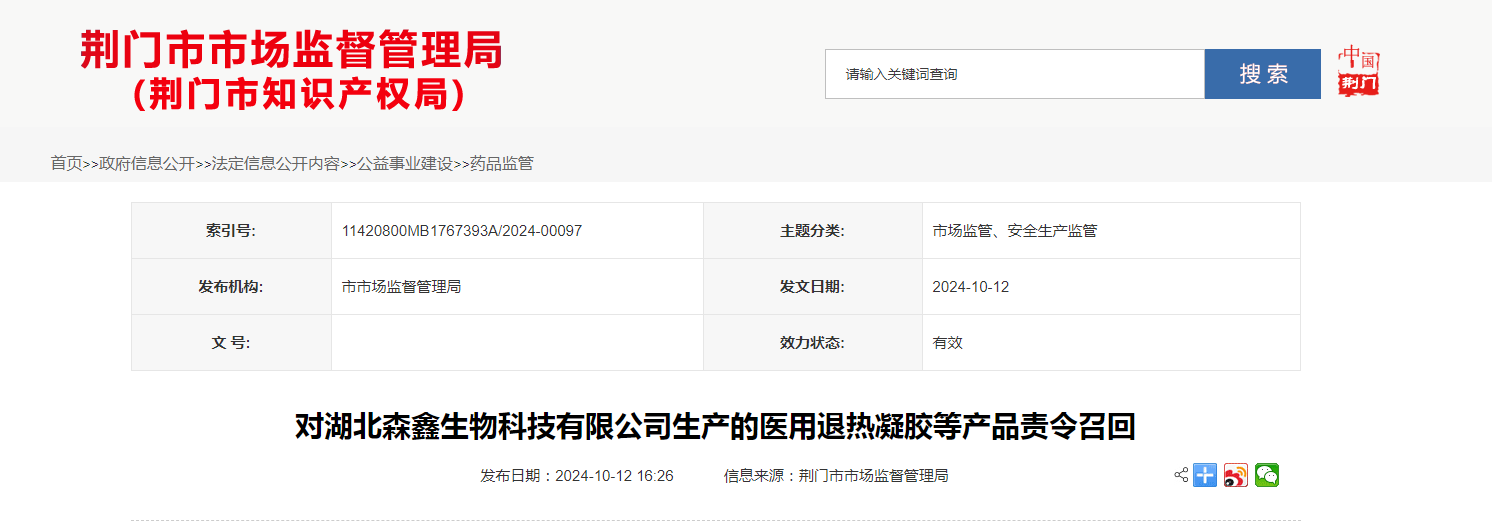The height and width of the screenshot is (532, 1492).
Task: Go to 首页 in the breadcrumb
Action: pos(66,163)
